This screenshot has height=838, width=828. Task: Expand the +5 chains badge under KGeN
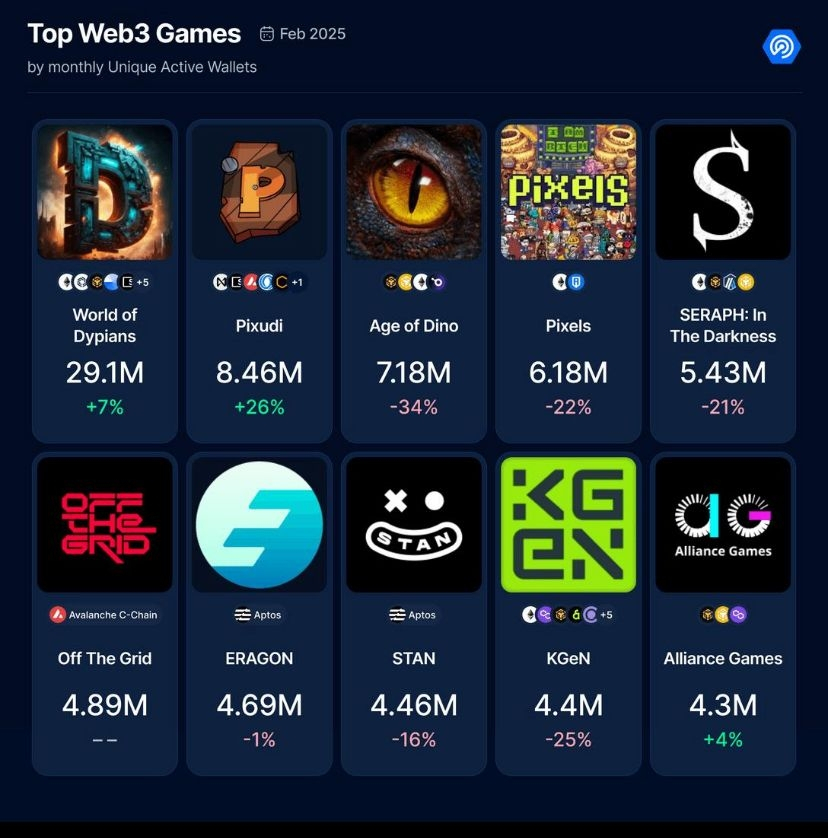tap(606, 615)
